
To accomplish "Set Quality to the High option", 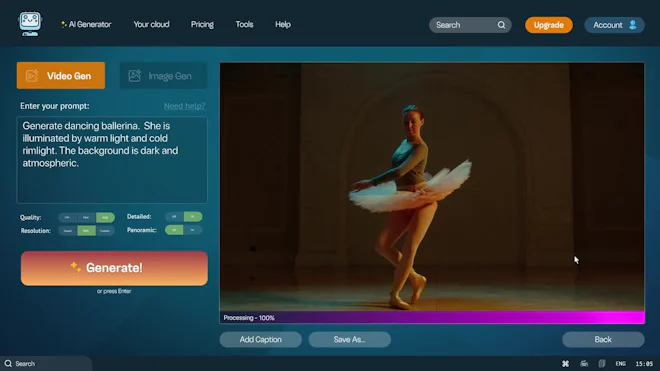I will click(105, 217).
